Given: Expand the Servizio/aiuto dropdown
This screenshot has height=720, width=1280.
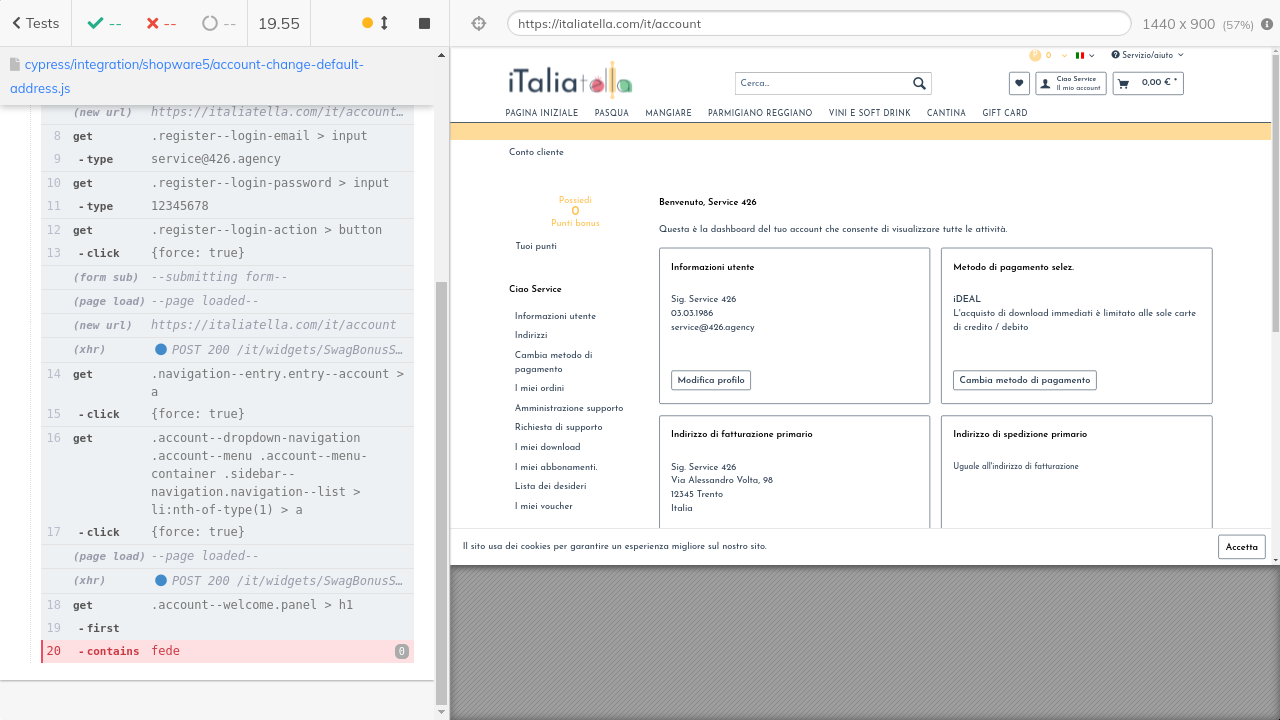Looking at the screenshot, I should tap(1147, 56).
